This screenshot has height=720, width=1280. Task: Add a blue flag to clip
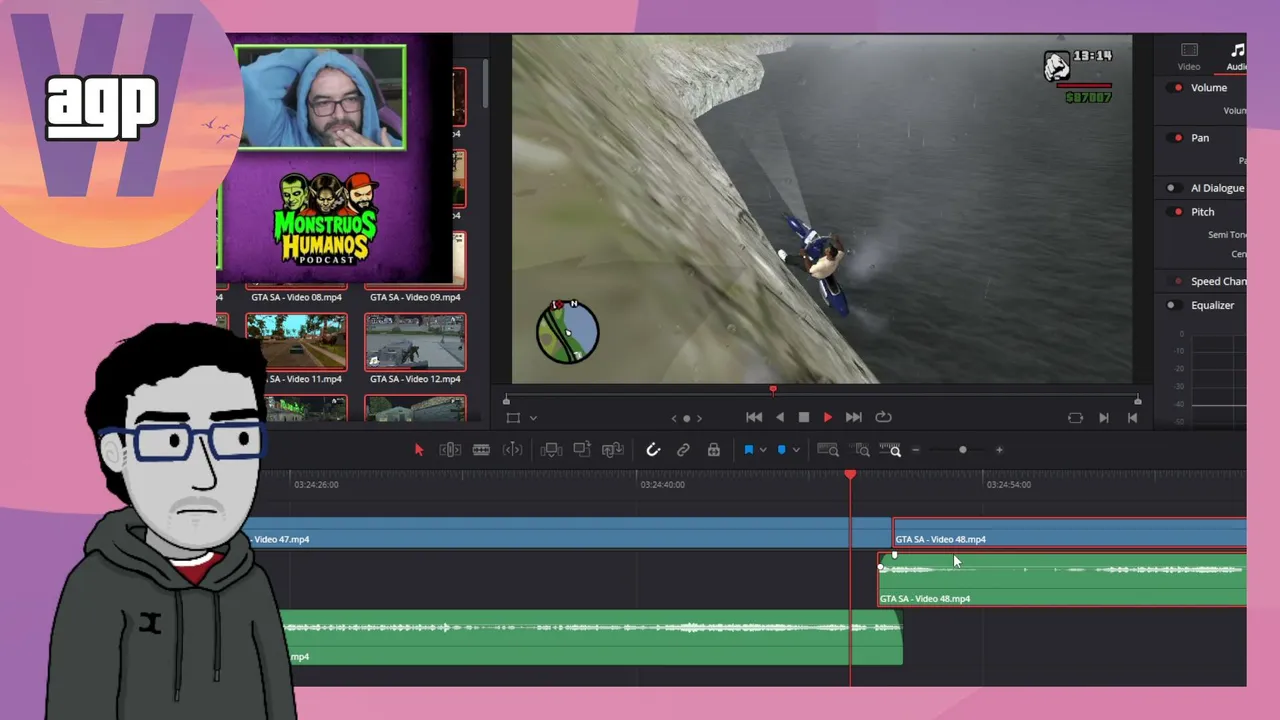click(x=748, y=450)
